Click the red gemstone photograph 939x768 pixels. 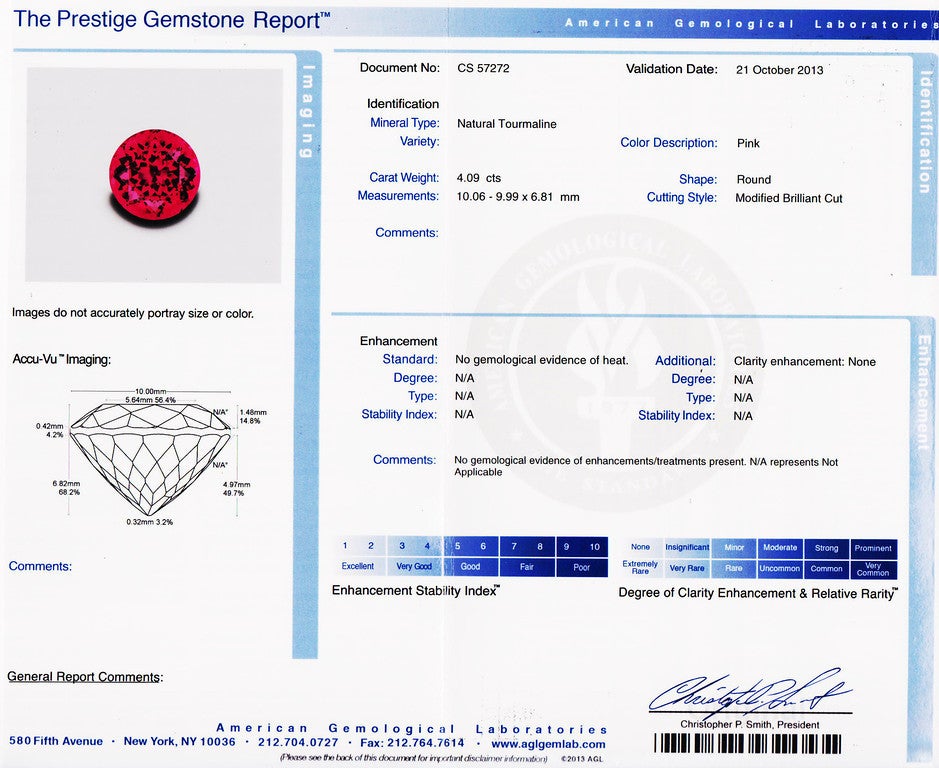click(x=153, y=176)
